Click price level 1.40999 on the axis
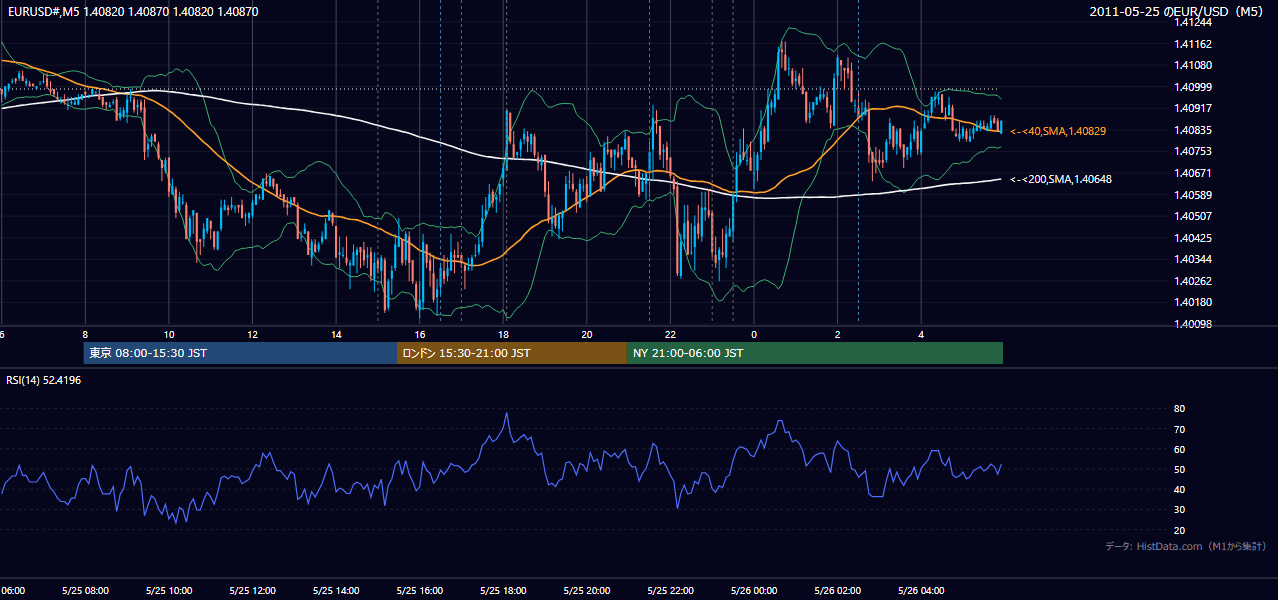Image resolution: width=1278 pixels, height=600 pixels. [x=1193, y=87]
